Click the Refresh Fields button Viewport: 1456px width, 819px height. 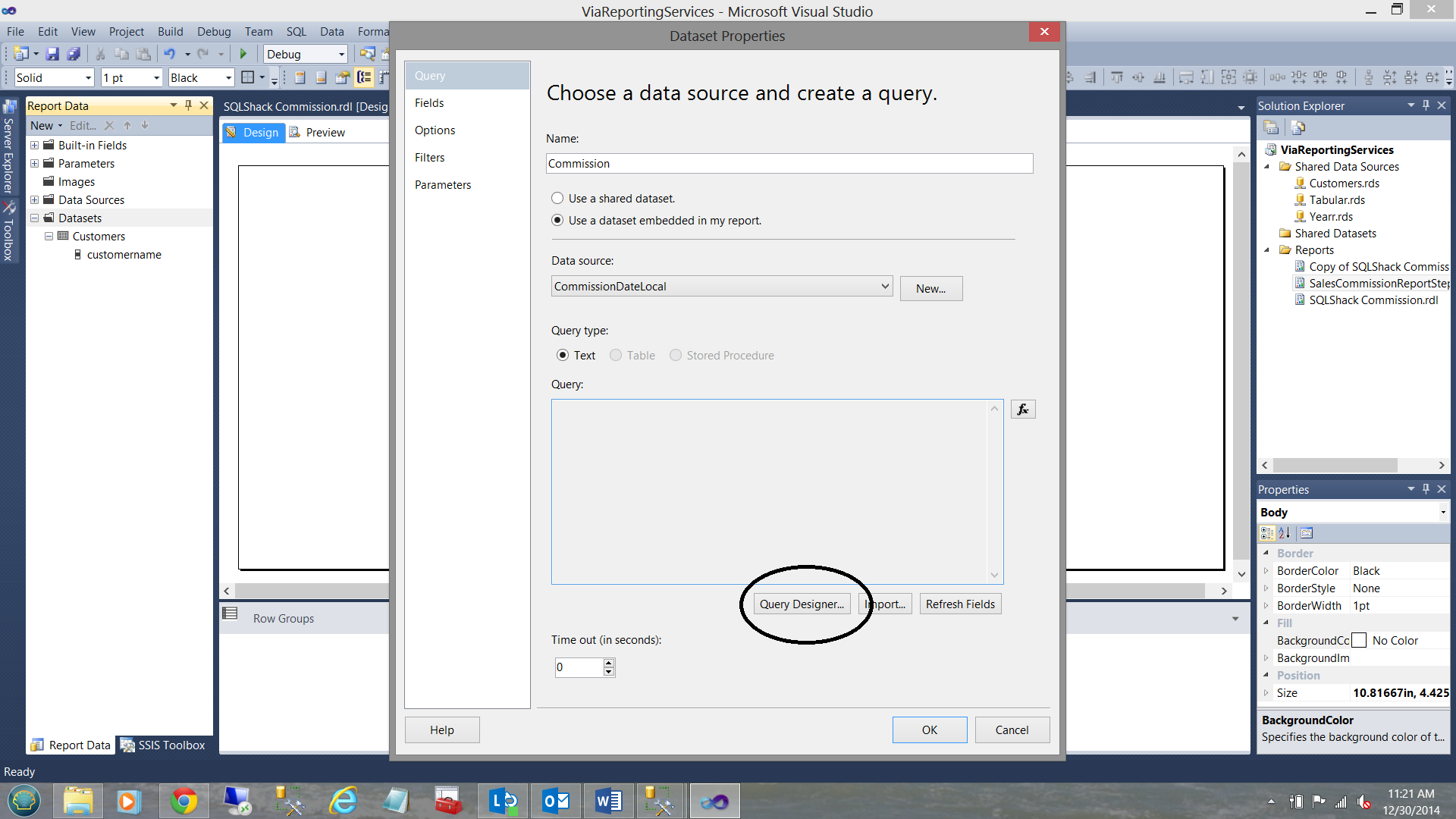click(960, 604)
